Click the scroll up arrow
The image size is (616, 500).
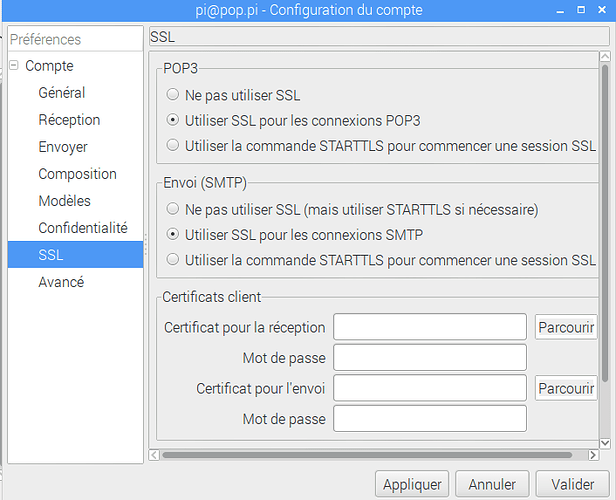point(605,57)
